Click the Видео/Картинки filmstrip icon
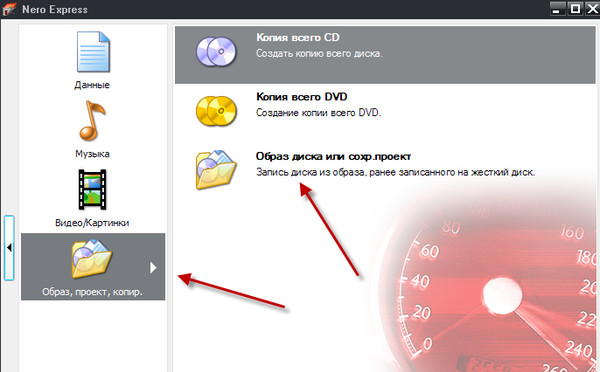Image resolution: width=600 pixels, height=372 pixels. tap(92, 190)
